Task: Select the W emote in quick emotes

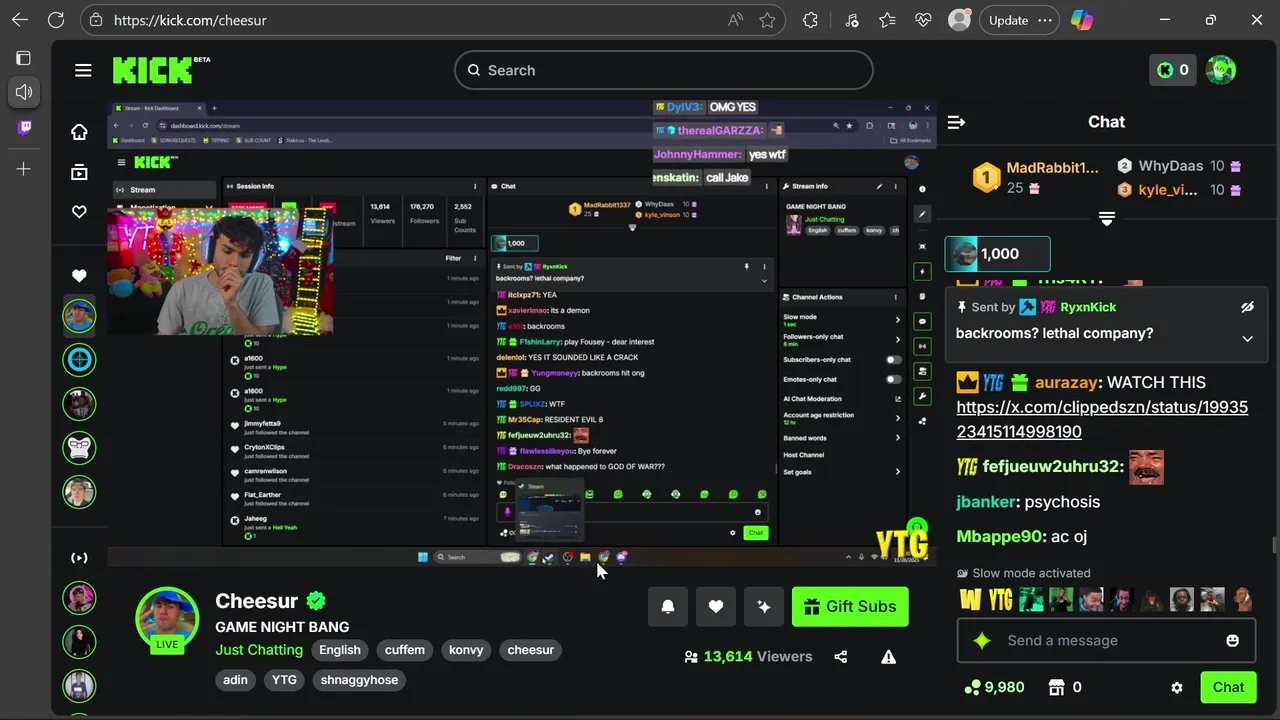Action: click(x=970, y=599)
